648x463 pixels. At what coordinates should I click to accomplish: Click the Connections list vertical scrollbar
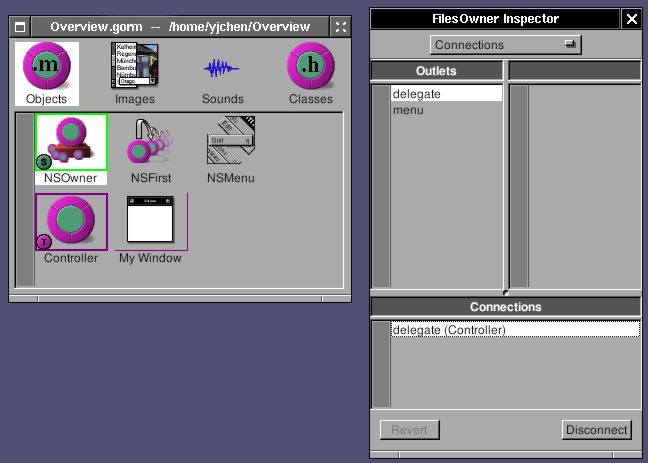(380, 364)
